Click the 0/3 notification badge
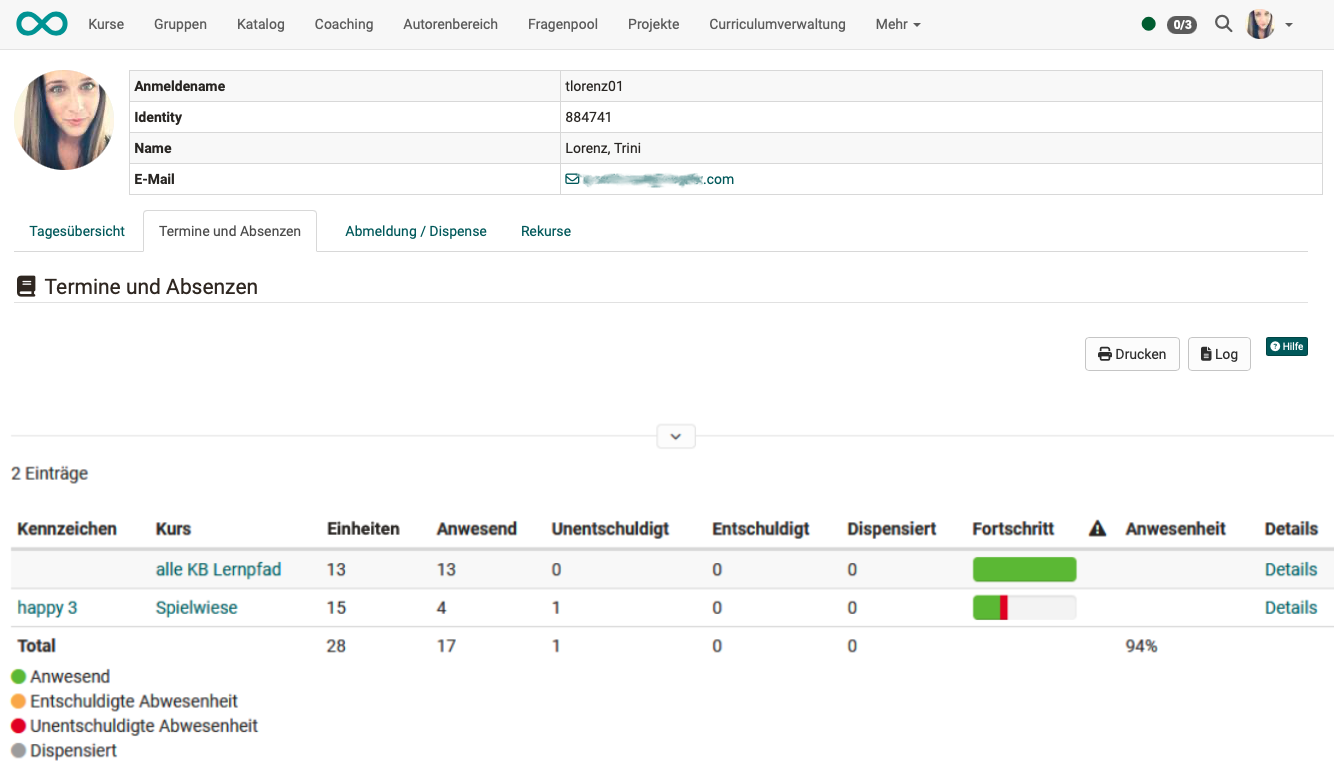 tap(1182, 24)
